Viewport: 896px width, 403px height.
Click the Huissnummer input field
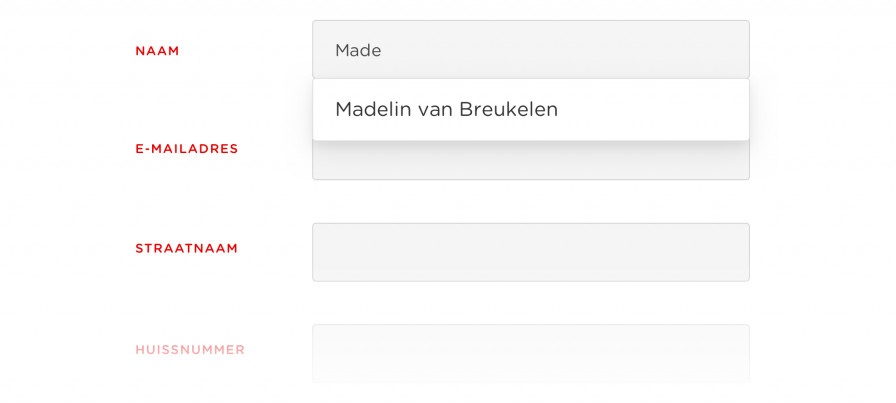[530, 352]
